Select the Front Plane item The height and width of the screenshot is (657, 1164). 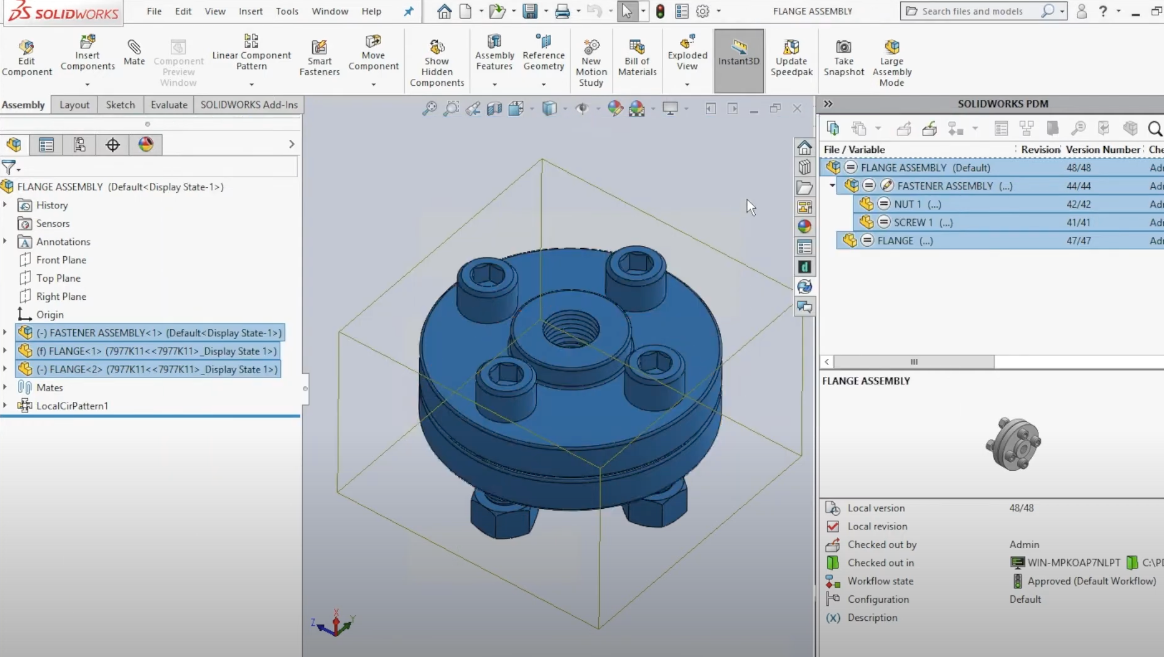tap(61, 260)
